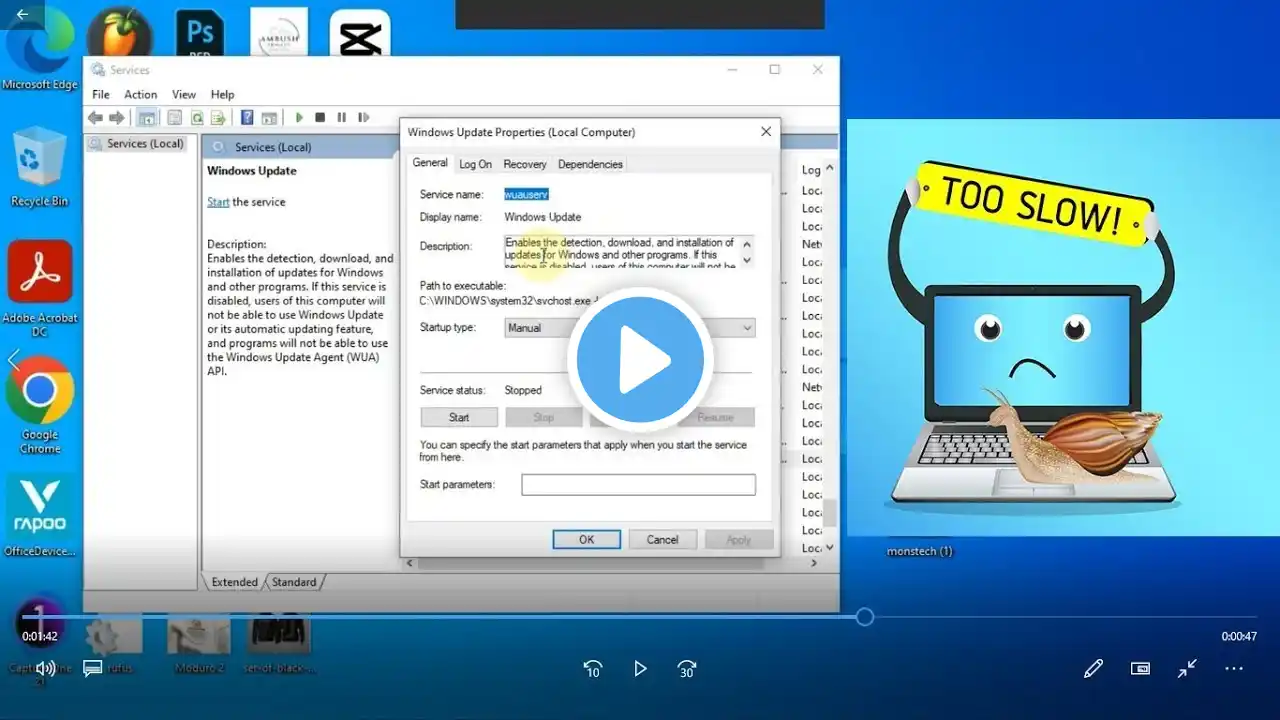Click the Windows Update heading in Services pane

click(x=252, y=171)
